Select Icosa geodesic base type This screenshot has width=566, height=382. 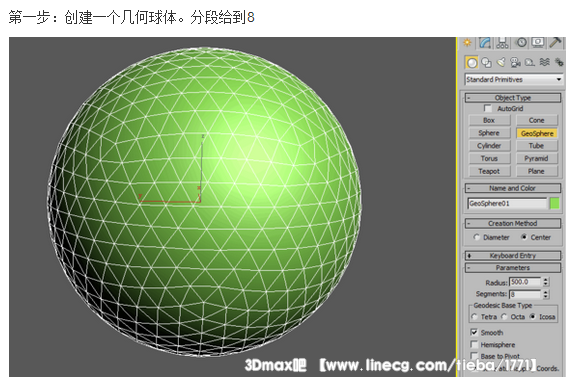(x=542, y=317)
